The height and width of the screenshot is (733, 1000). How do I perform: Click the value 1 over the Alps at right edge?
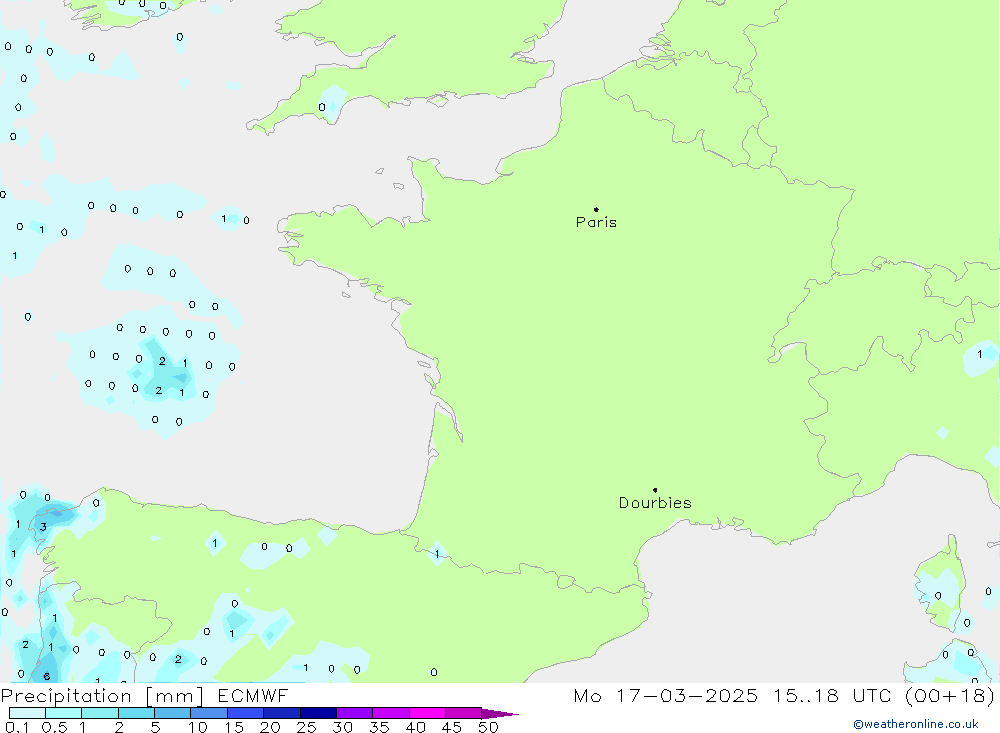[980, 354]
